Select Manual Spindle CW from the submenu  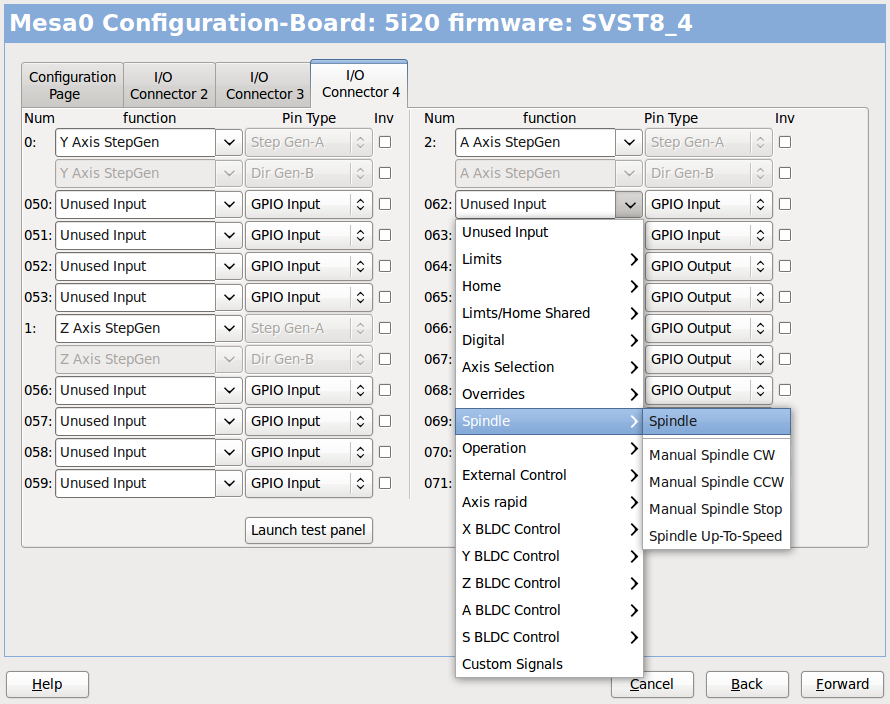[715, 455]
